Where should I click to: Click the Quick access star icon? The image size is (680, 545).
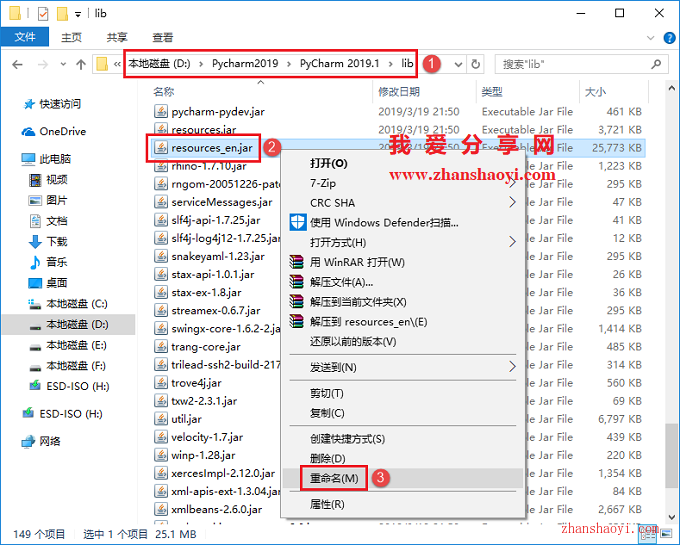tap(29, 104)
